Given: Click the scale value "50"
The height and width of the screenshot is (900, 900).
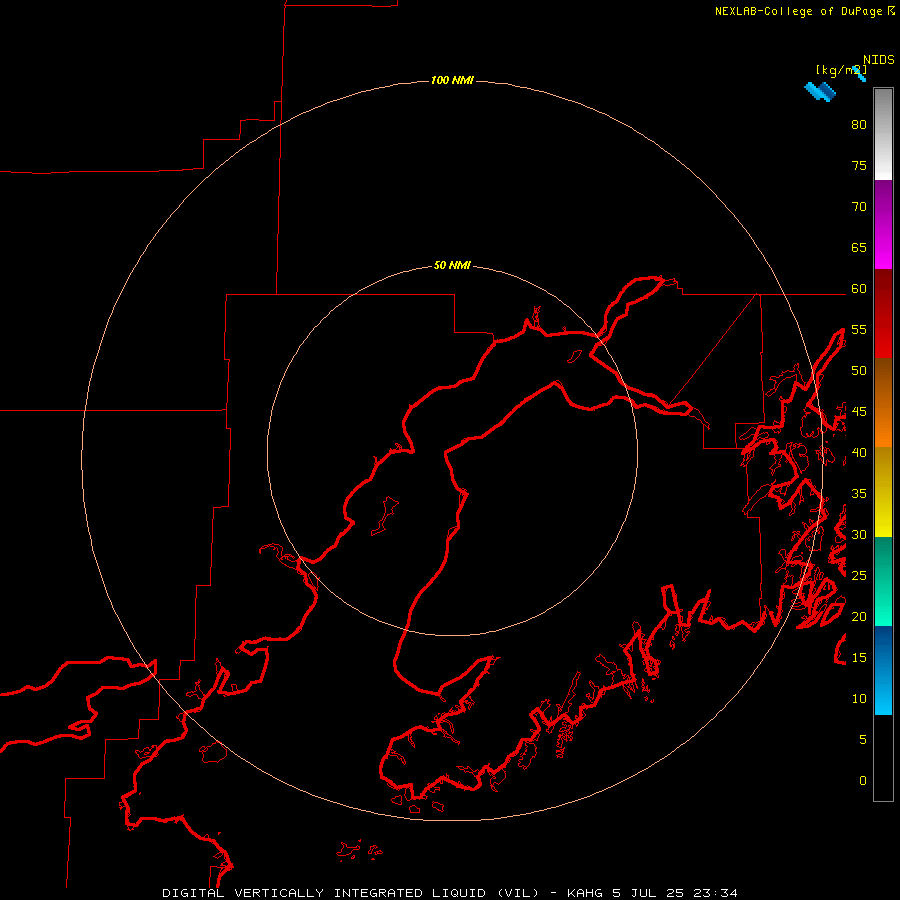Looking at the screenshot, I should point(859,371).
